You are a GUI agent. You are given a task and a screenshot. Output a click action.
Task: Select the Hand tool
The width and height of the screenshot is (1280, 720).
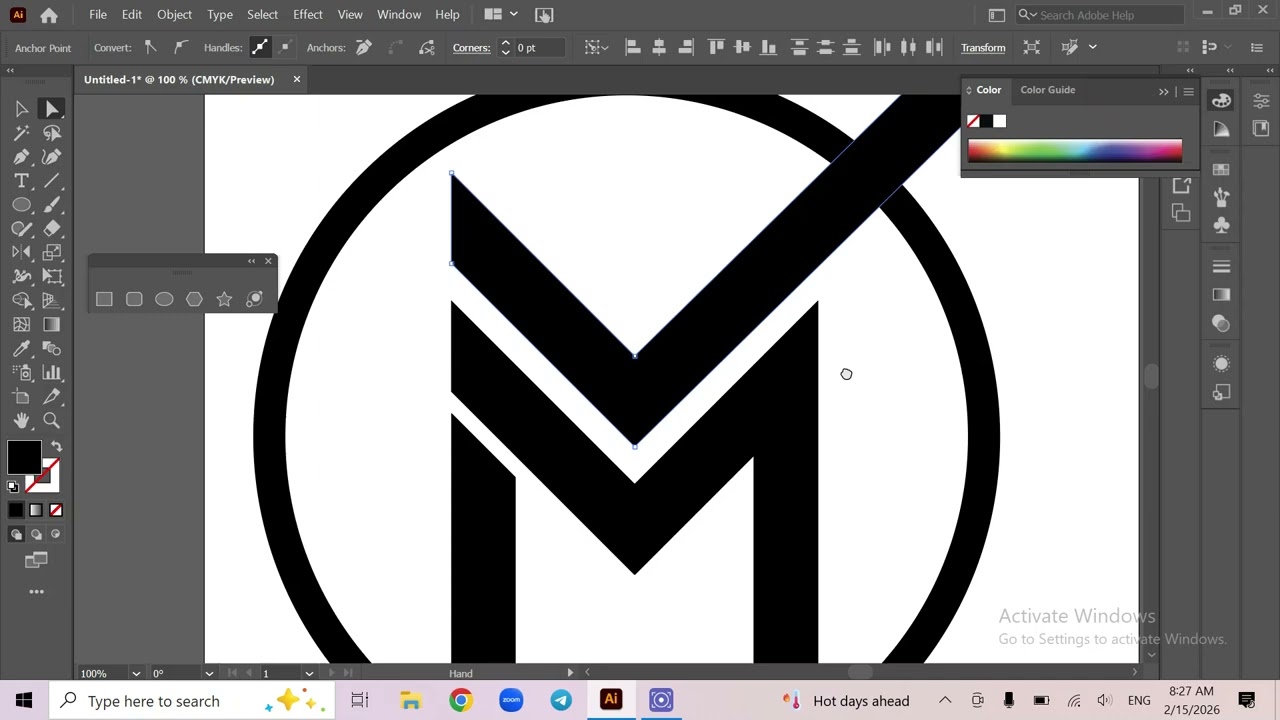(22, 421)
